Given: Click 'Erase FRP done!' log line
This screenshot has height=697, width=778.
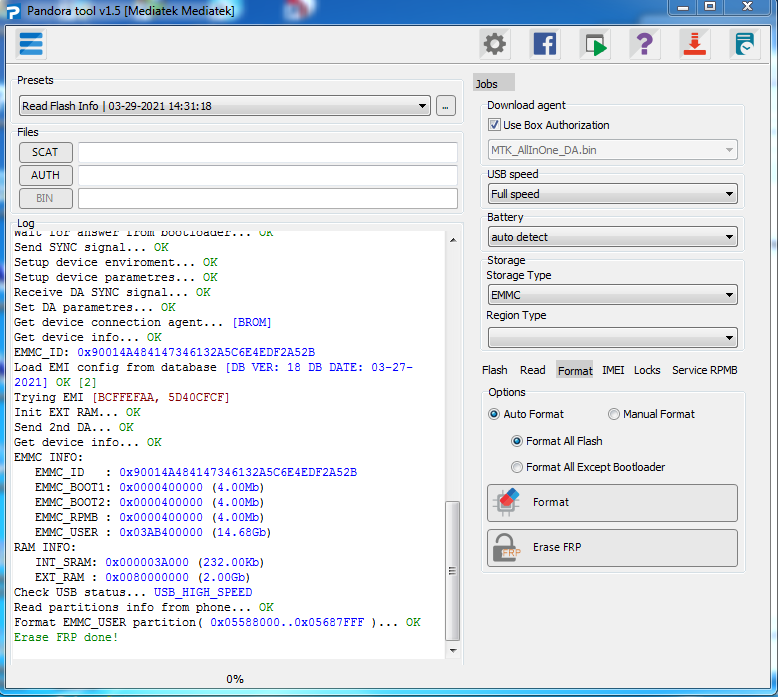Looking at the screenshot, I should (66, 637).
